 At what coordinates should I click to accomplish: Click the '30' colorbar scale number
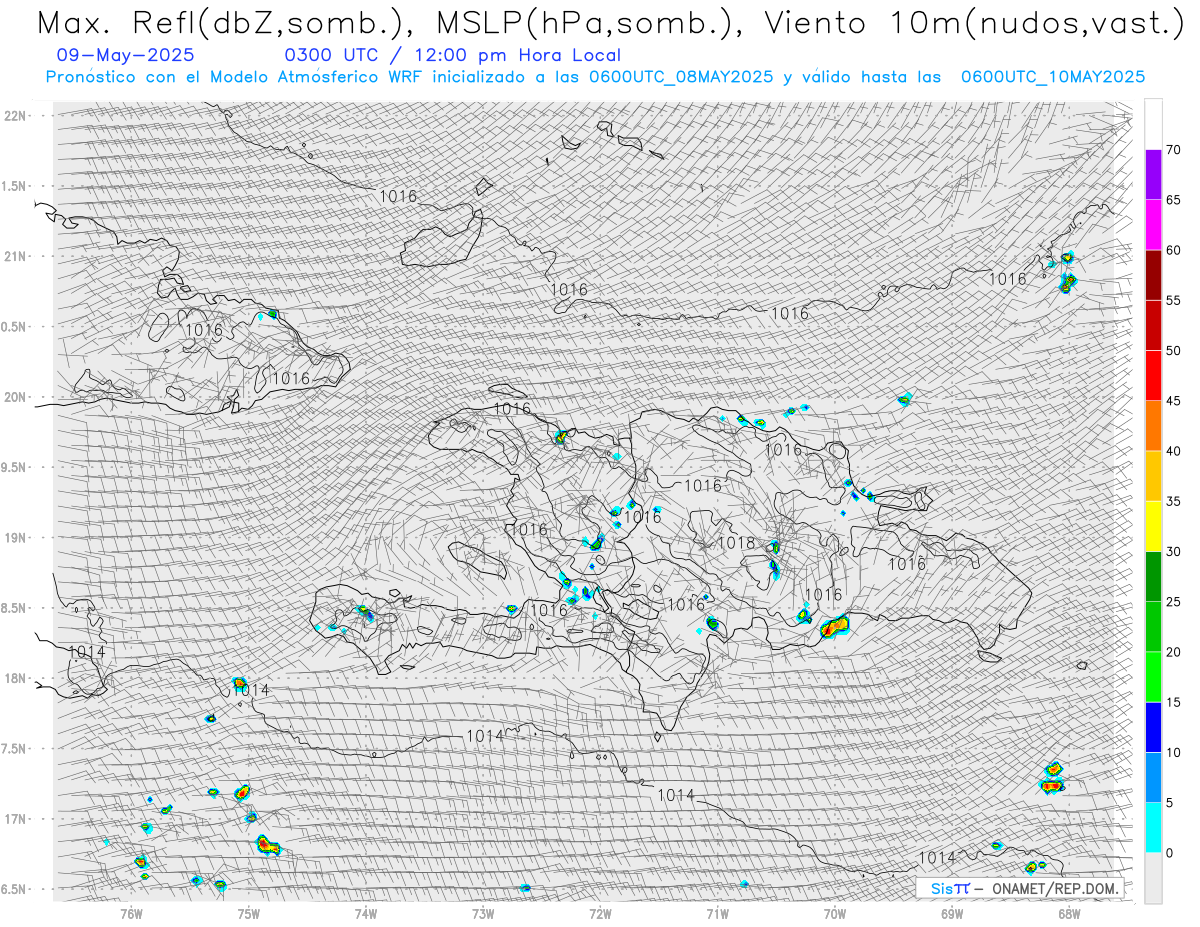click(x=1173, y=552)
